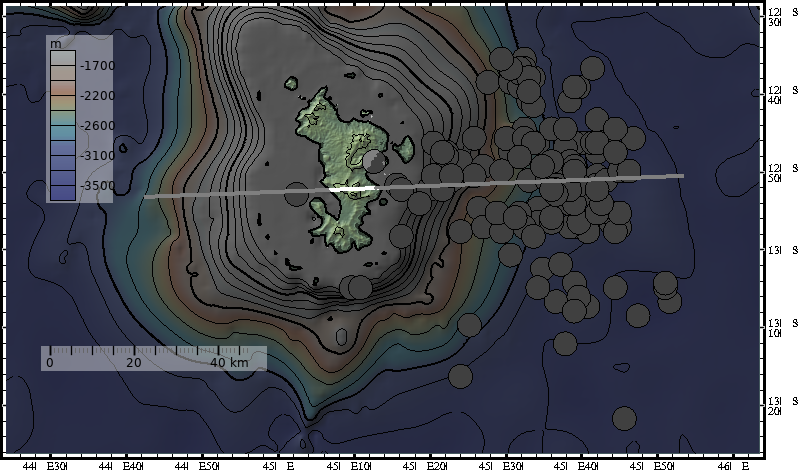Image resolution: width=802 pixels, height=475 pixels.
Task: Click the -3100 depth legend label
Action: click(97, 156)
